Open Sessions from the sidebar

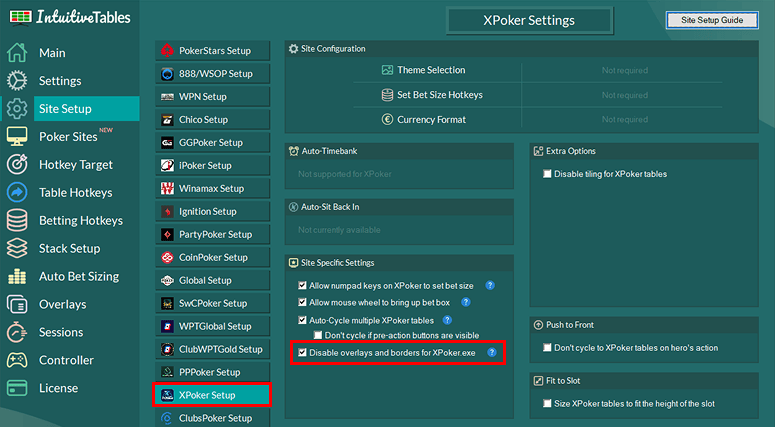click(61, 332)
